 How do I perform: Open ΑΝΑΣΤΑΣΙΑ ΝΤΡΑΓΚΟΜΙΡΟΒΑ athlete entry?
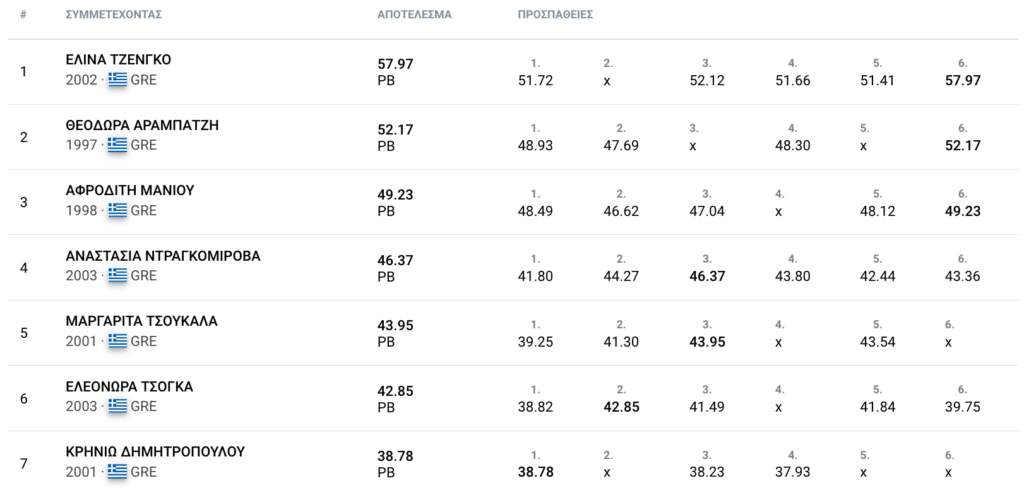(x=163, y=256)
